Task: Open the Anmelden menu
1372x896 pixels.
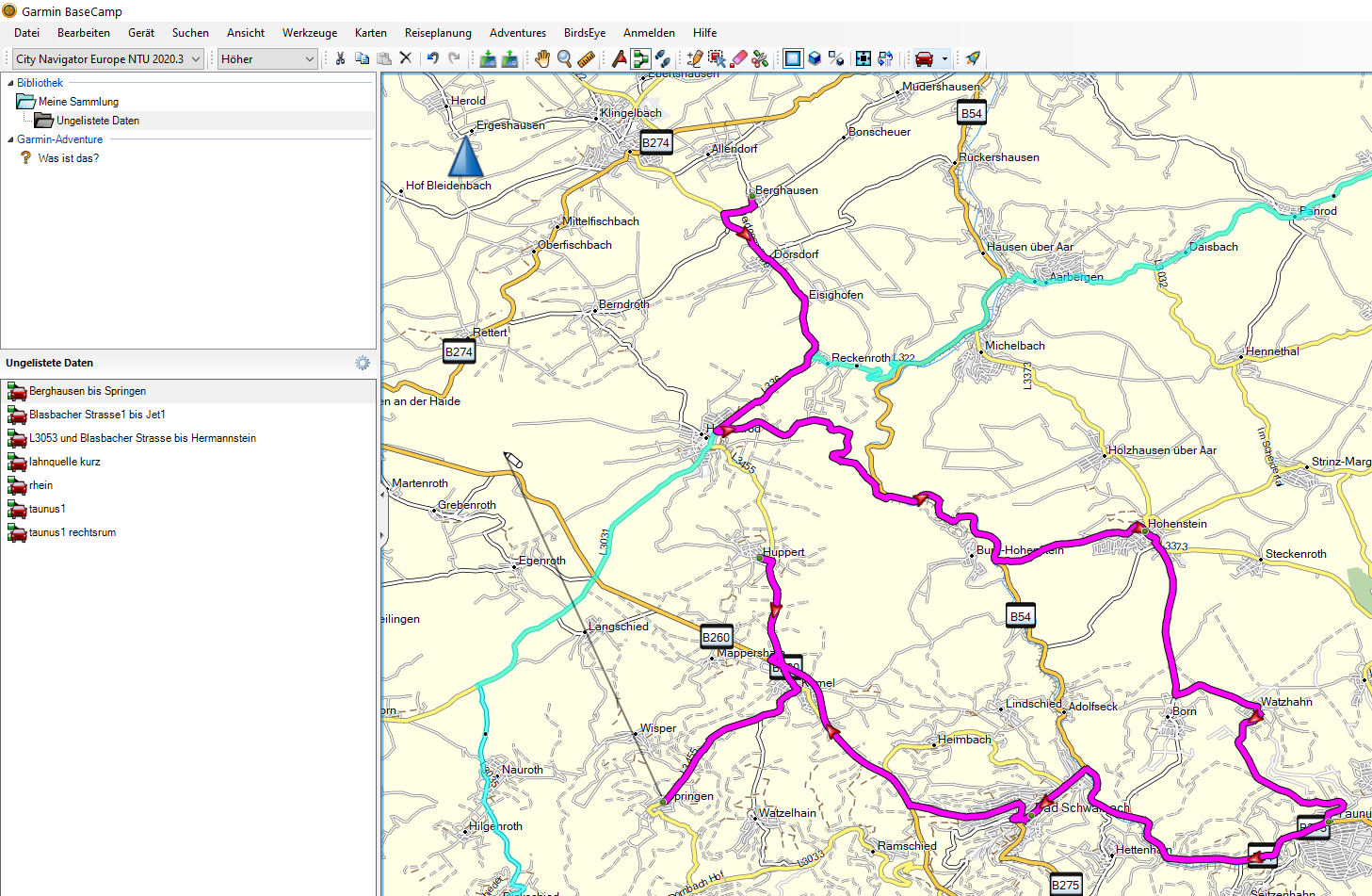Action: coord(649,32)
